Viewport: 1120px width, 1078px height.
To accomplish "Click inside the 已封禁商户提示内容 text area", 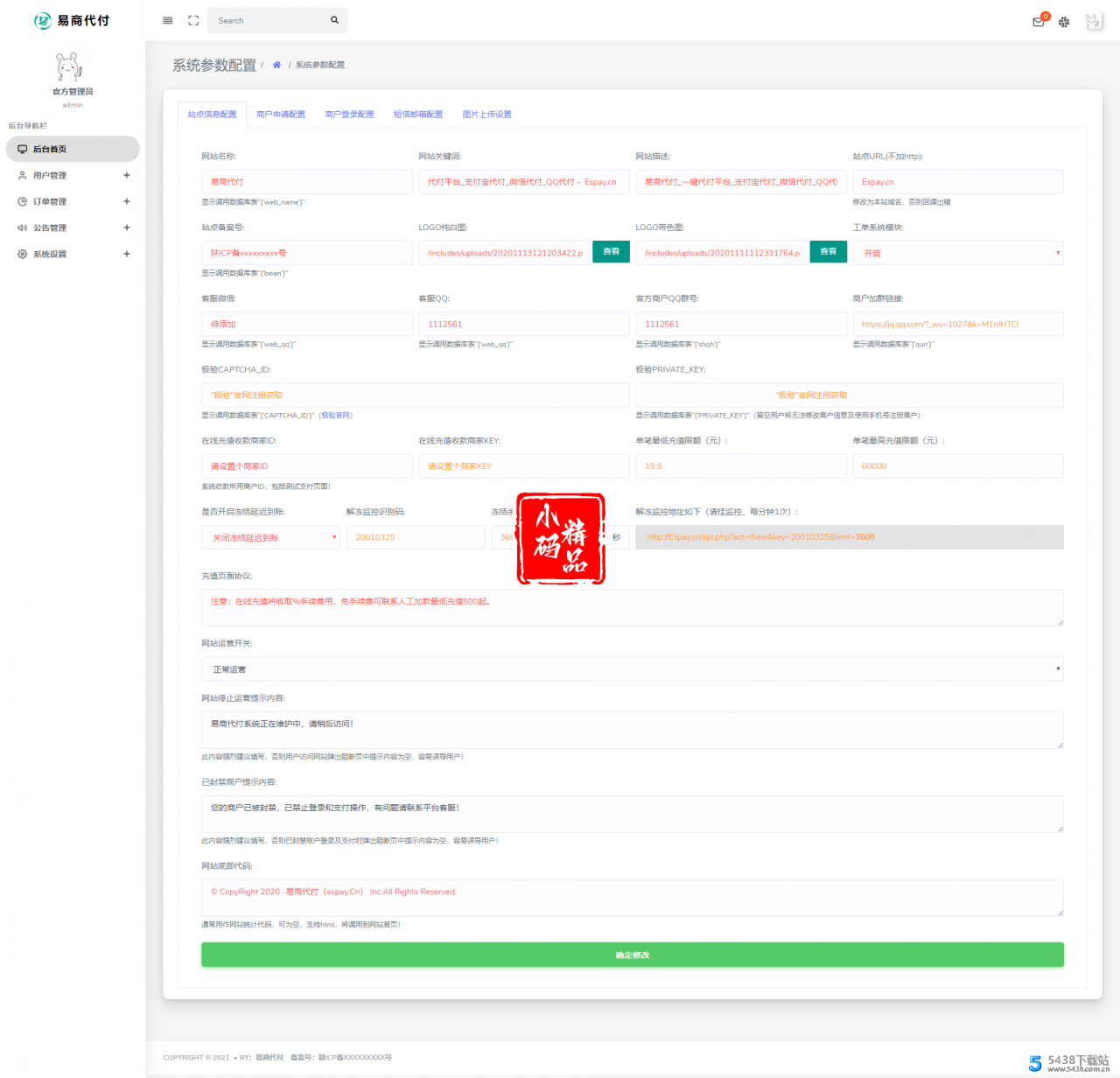I will (633, 815).
